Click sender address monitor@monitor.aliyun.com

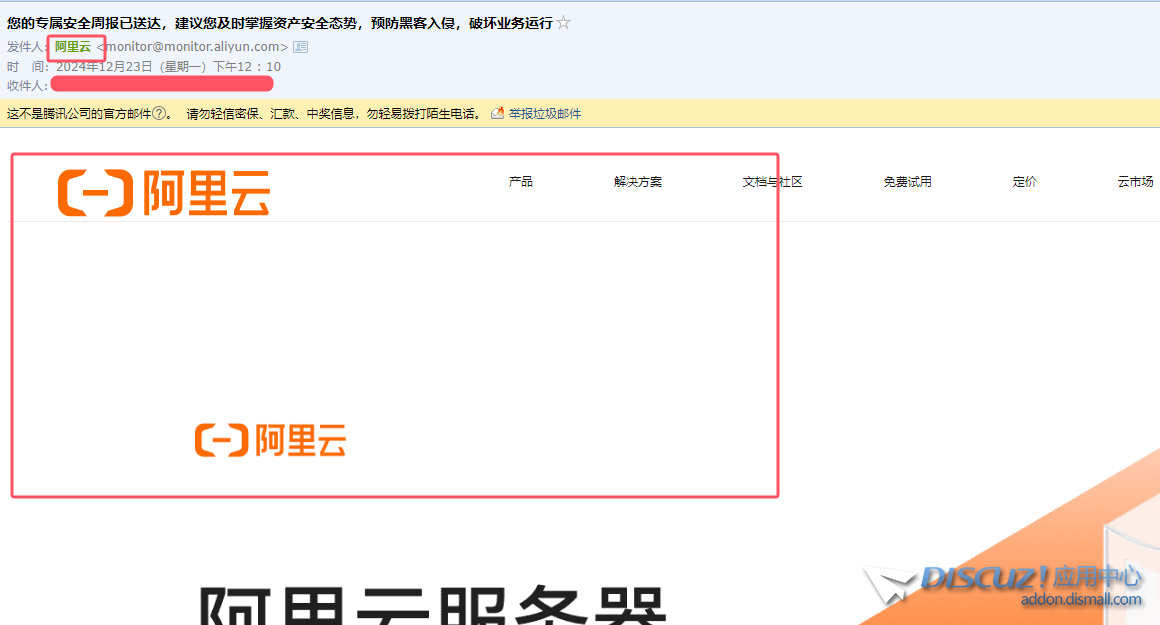click(x=192, y=47)
